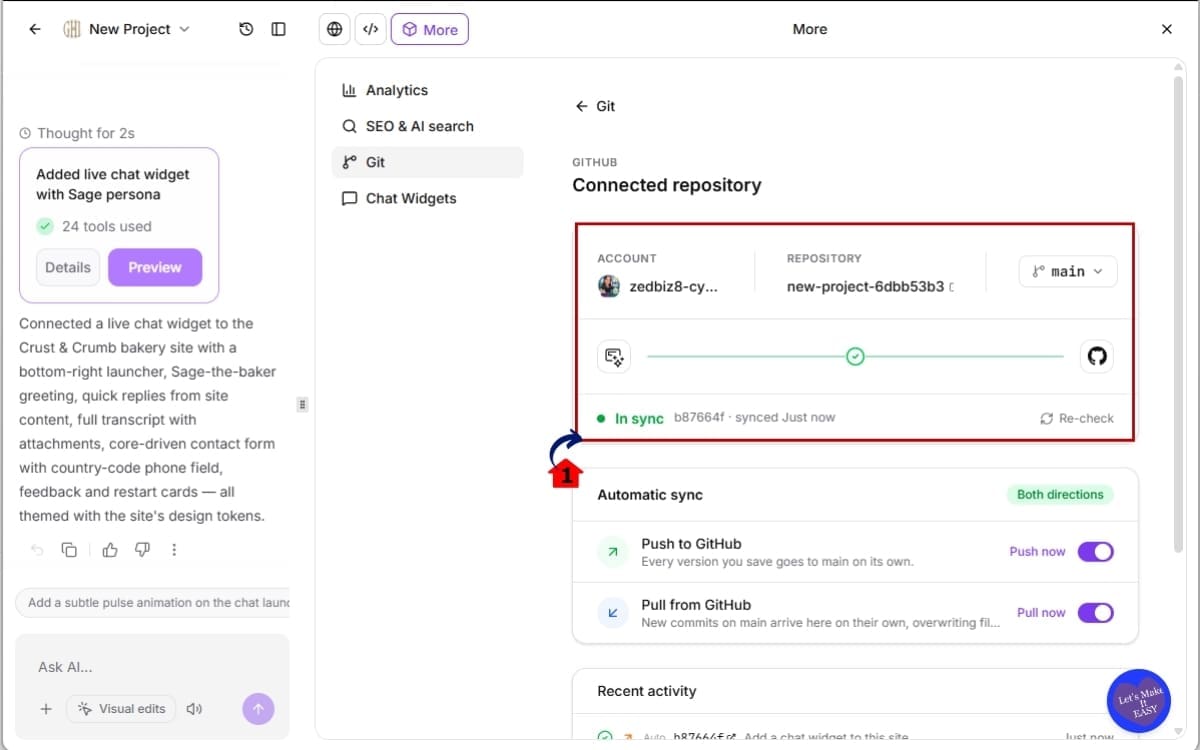Enable Visual edits mode
The width and height of the screenshot is (1200, 750).
tap(121, 709)
